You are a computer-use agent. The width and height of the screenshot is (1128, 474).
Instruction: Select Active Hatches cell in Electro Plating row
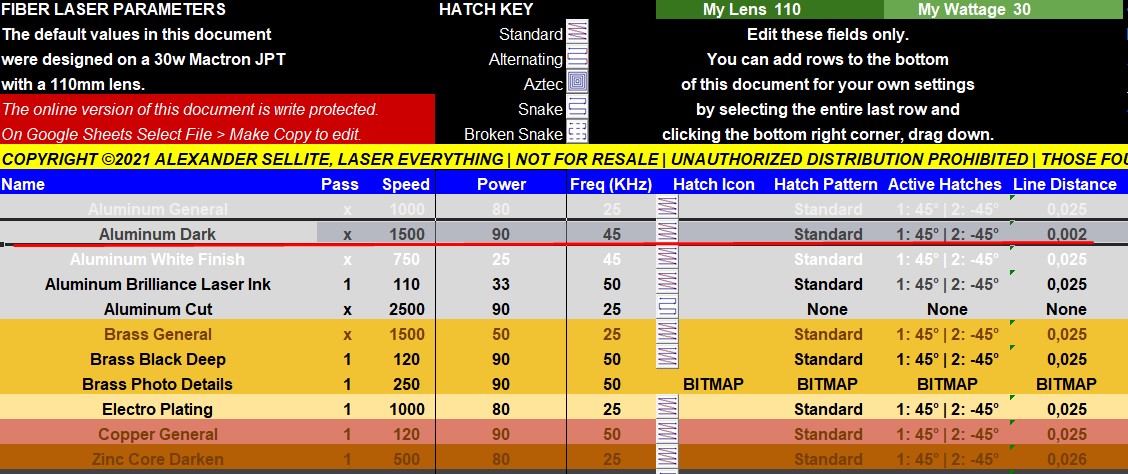pyautogui.click(x=946, y=409)
